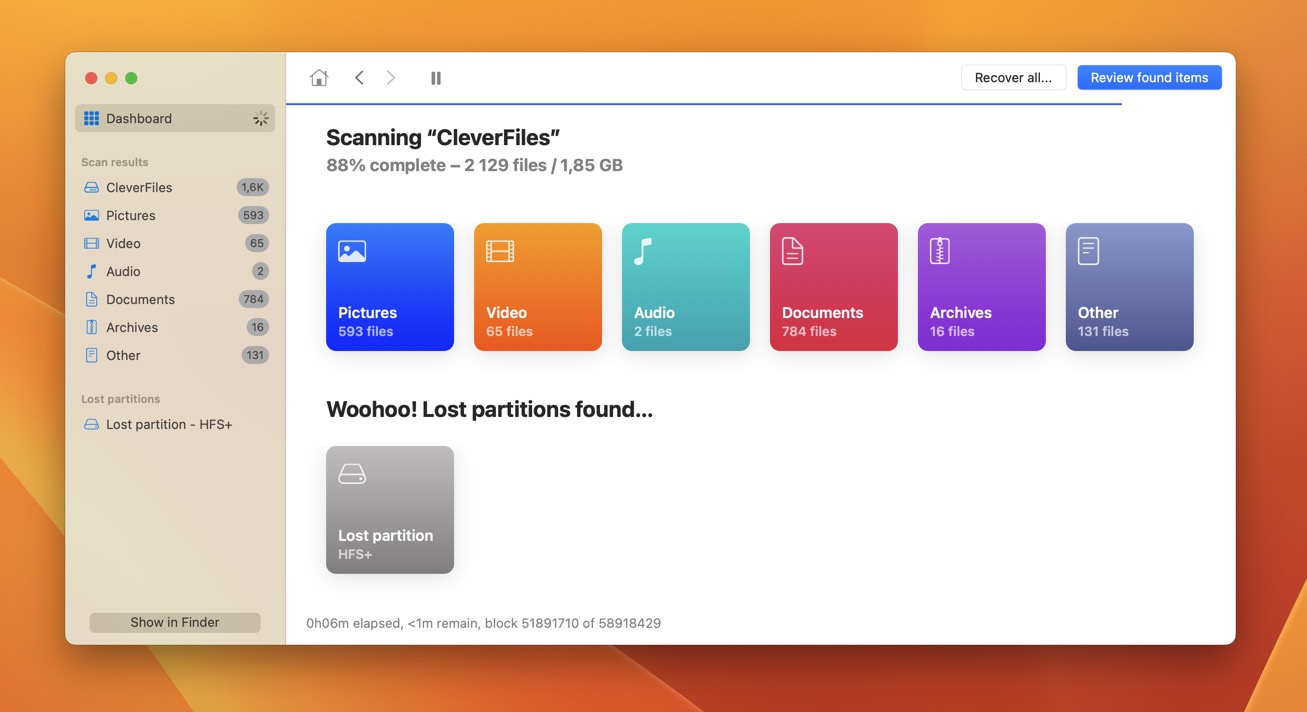Click Review found items button

click(x=1149, y=78)
